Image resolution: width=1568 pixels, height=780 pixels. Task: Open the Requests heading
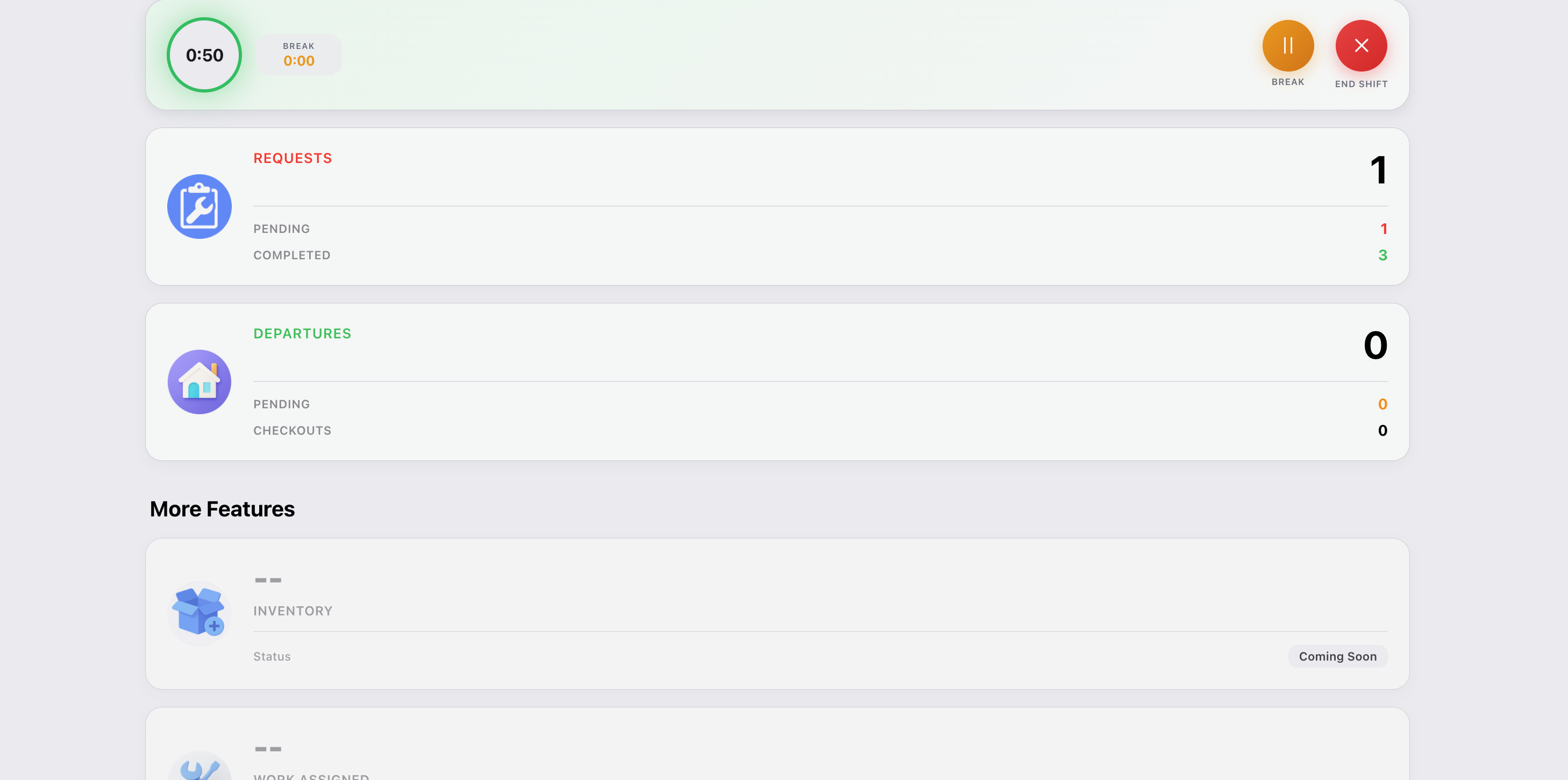tap(293, 158)
